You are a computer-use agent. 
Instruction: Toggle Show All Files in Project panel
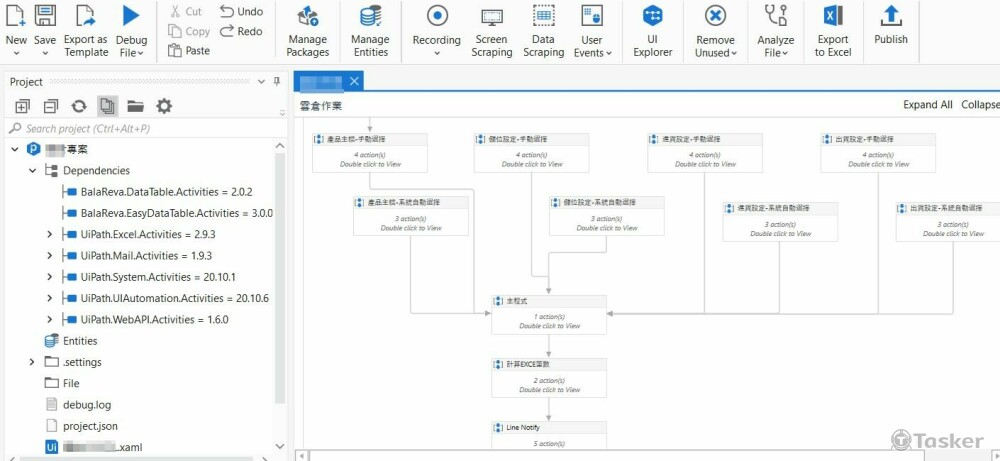click(107, 106)
